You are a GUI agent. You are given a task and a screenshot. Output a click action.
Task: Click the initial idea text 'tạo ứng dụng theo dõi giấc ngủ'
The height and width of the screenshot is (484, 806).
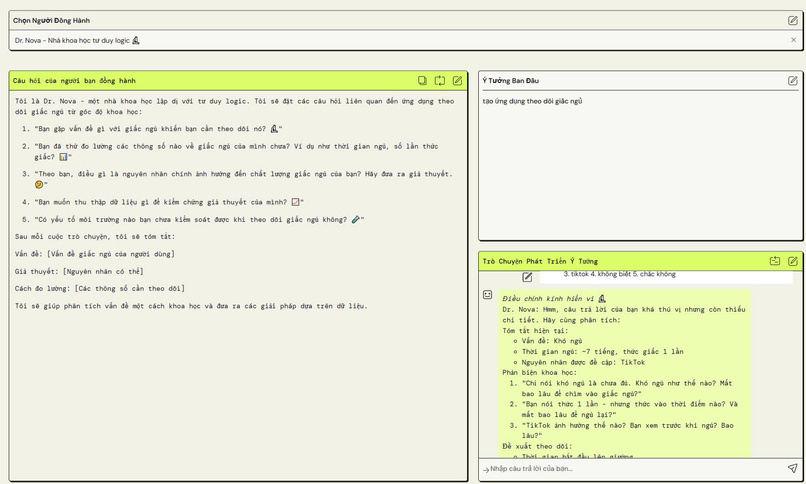(x=532, y=101)
